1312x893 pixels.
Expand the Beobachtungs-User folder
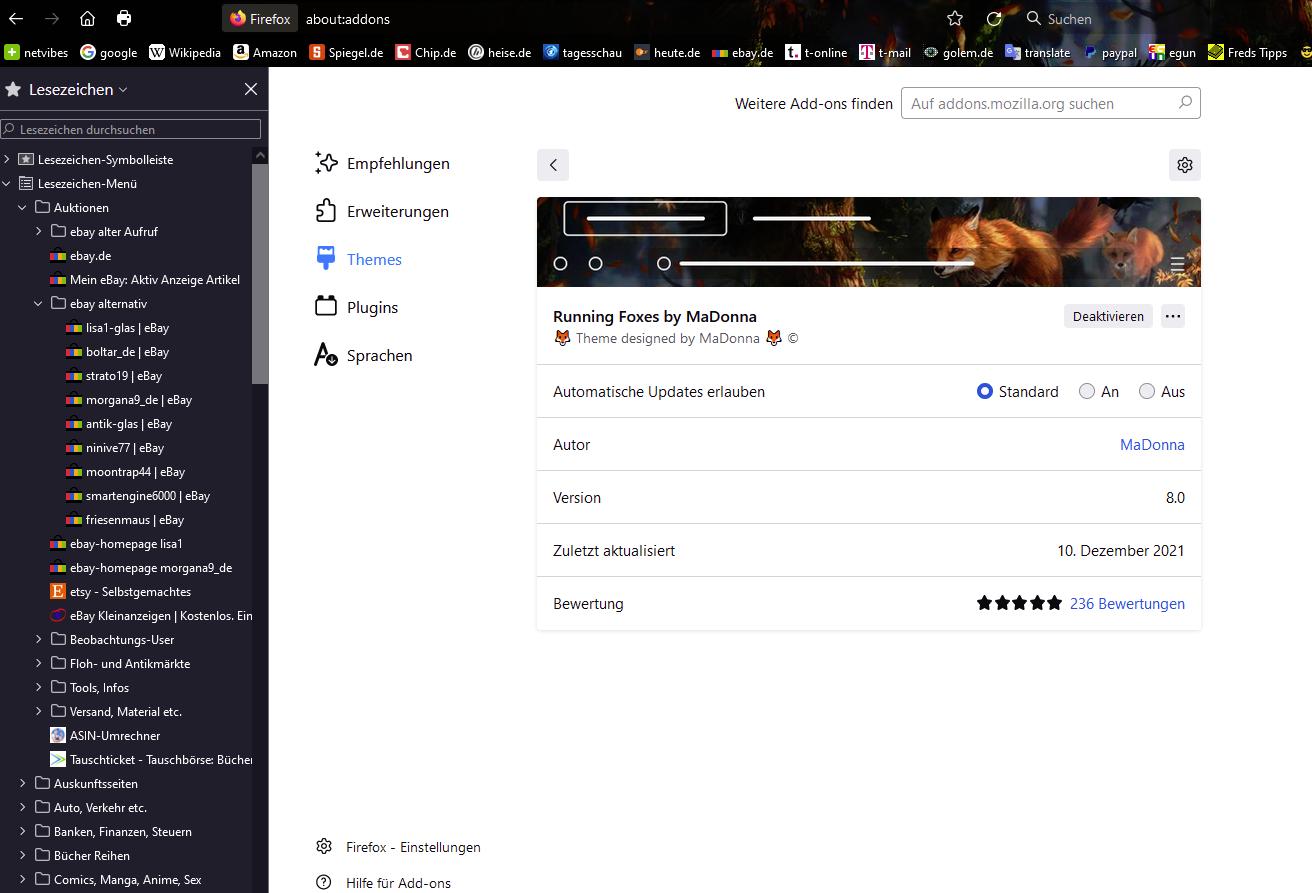click(x=39, y=640)
